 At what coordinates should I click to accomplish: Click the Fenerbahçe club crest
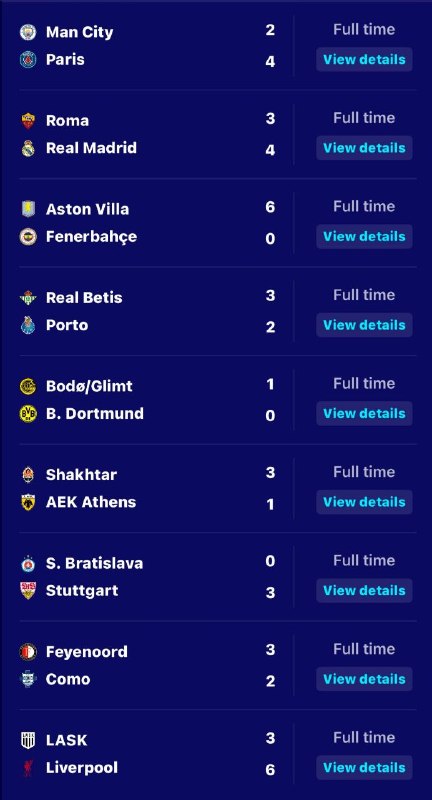click(x=28, y=237)
